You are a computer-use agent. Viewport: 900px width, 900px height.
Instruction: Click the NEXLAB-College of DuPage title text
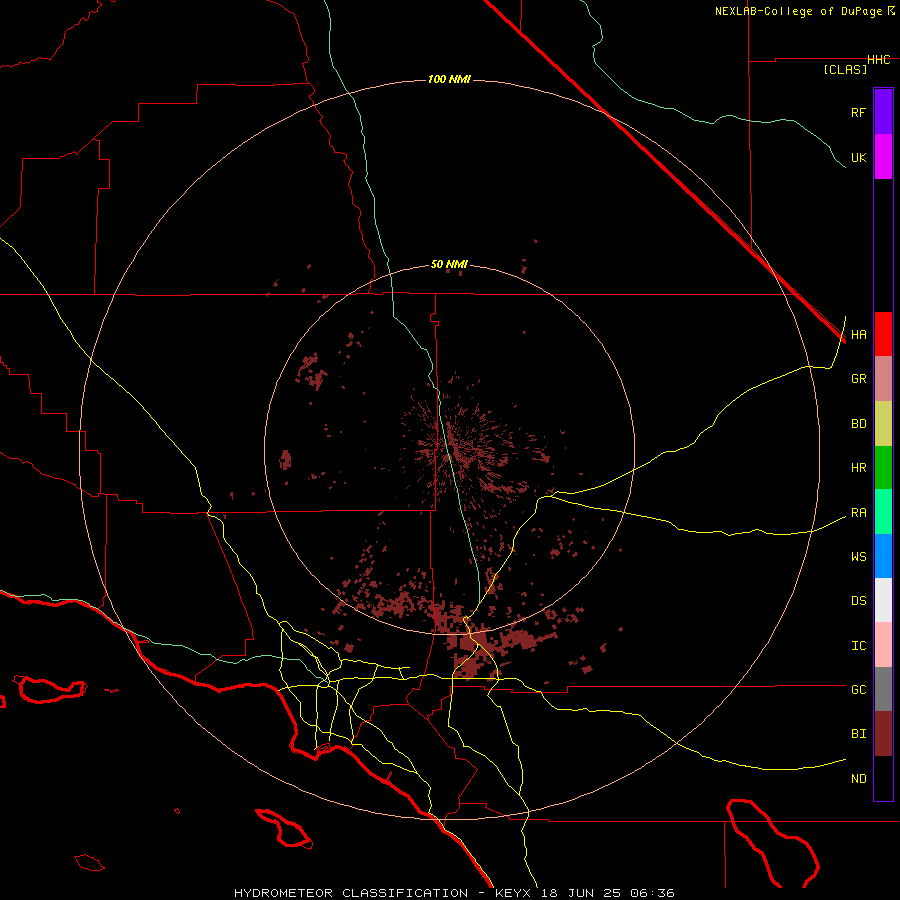click(798, 11)
